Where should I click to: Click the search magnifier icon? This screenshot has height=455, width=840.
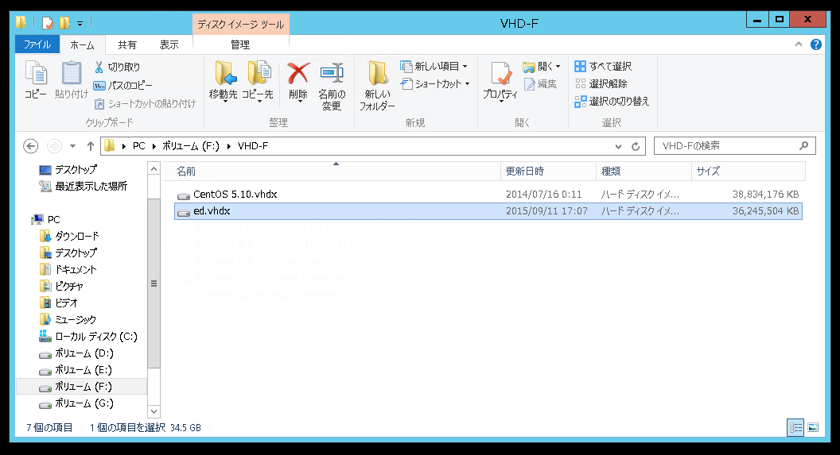[804, 146]
